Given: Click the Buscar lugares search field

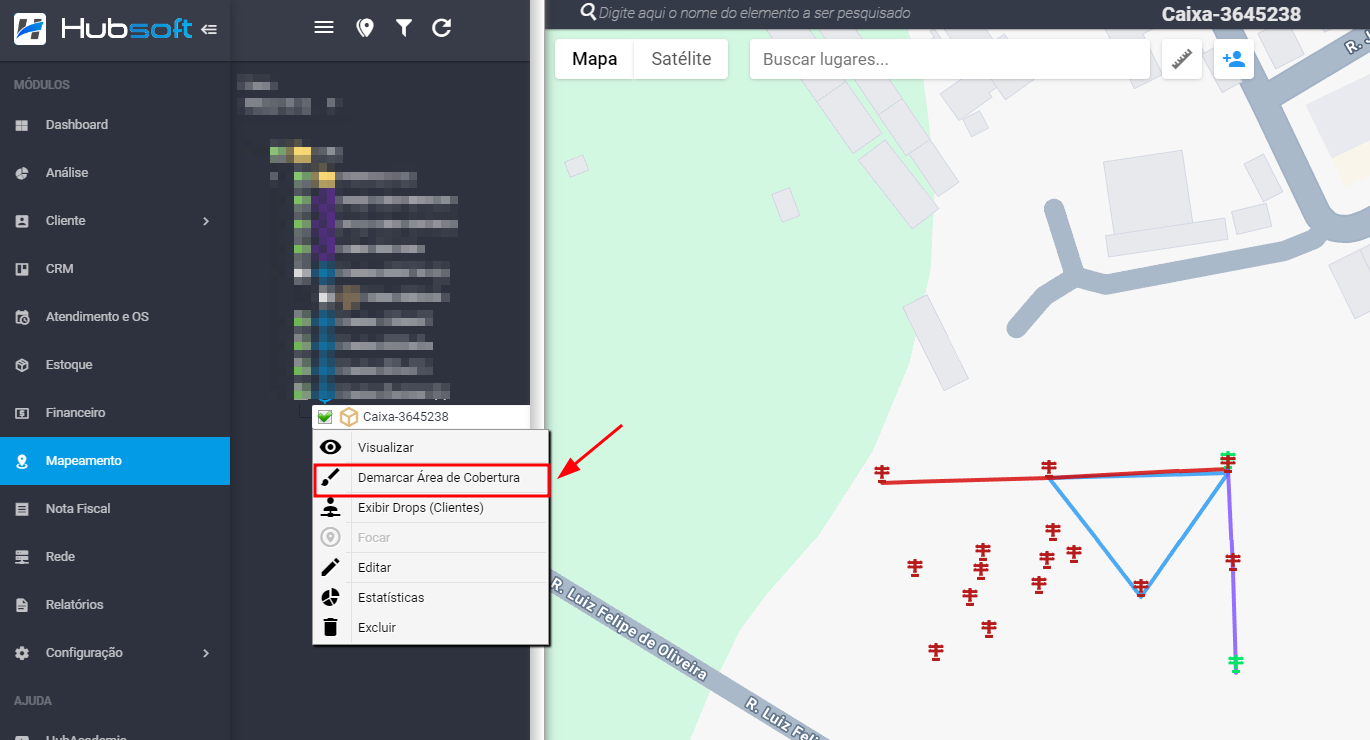Looking at the screenshot, I should click(x=950, y=59).
